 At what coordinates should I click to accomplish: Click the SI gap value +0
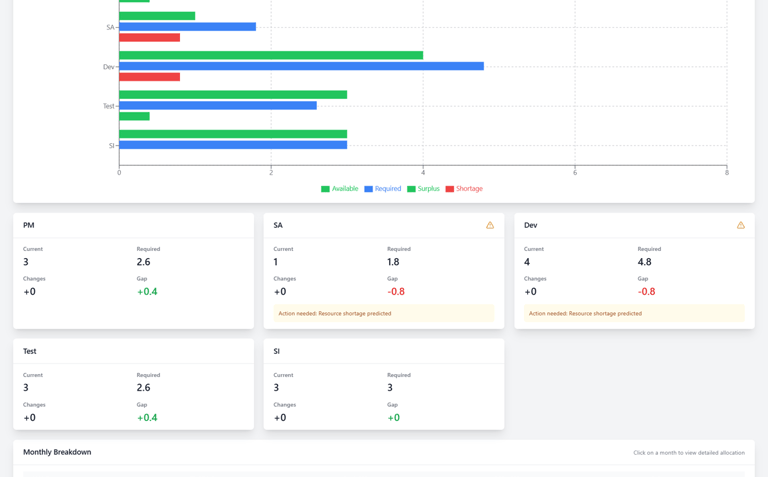pos(393,418)
